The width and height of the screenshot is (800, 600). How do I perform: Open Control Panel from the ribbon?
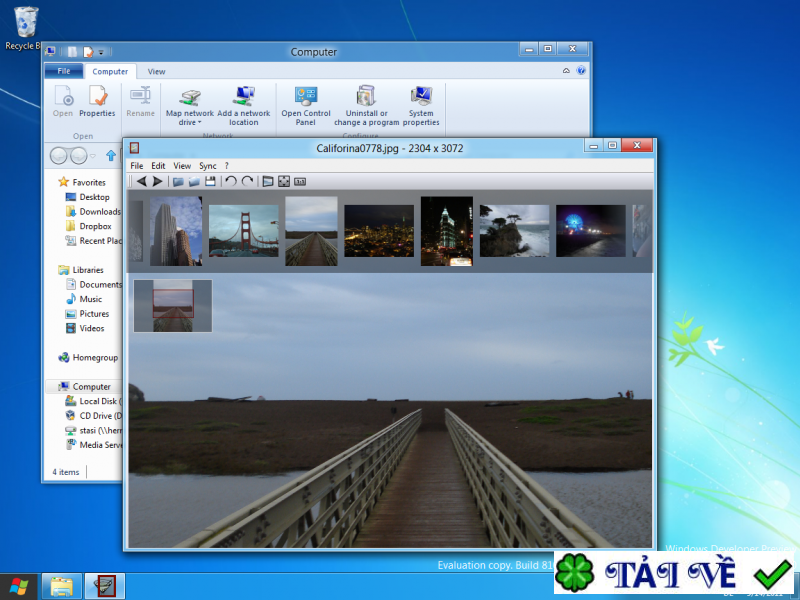305,105
